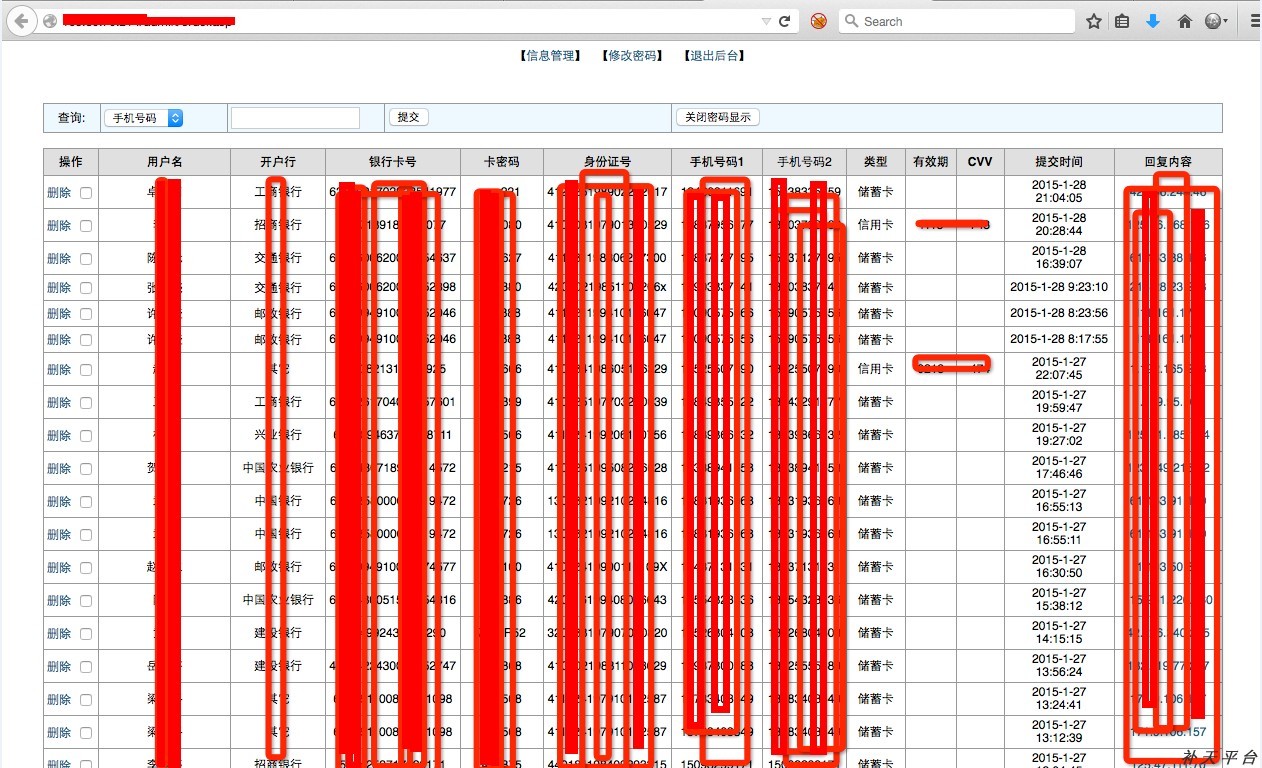Viewport: 1262px width, 768px height.
Task: Open downloads via the blue arrow icon
Action: pos(1153,21)
